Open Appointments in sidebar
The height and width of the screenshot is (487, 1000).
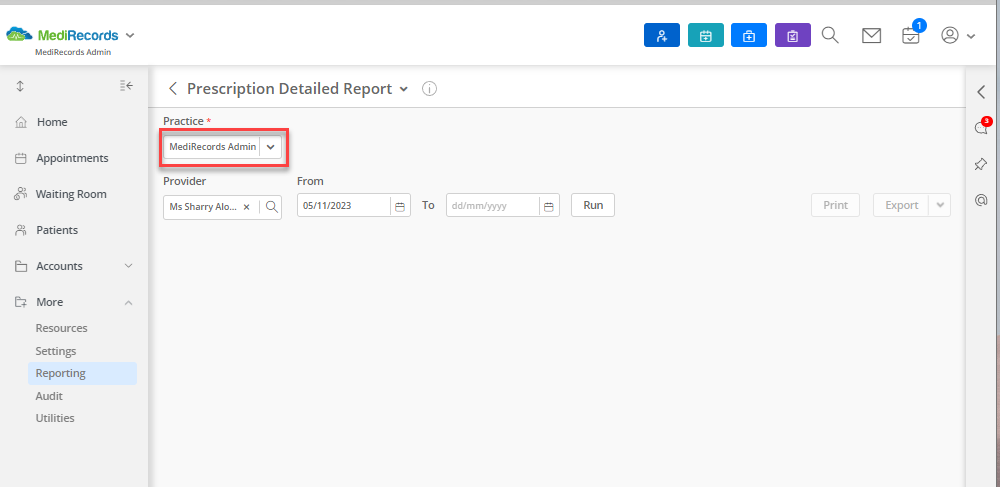coord(72,158)
